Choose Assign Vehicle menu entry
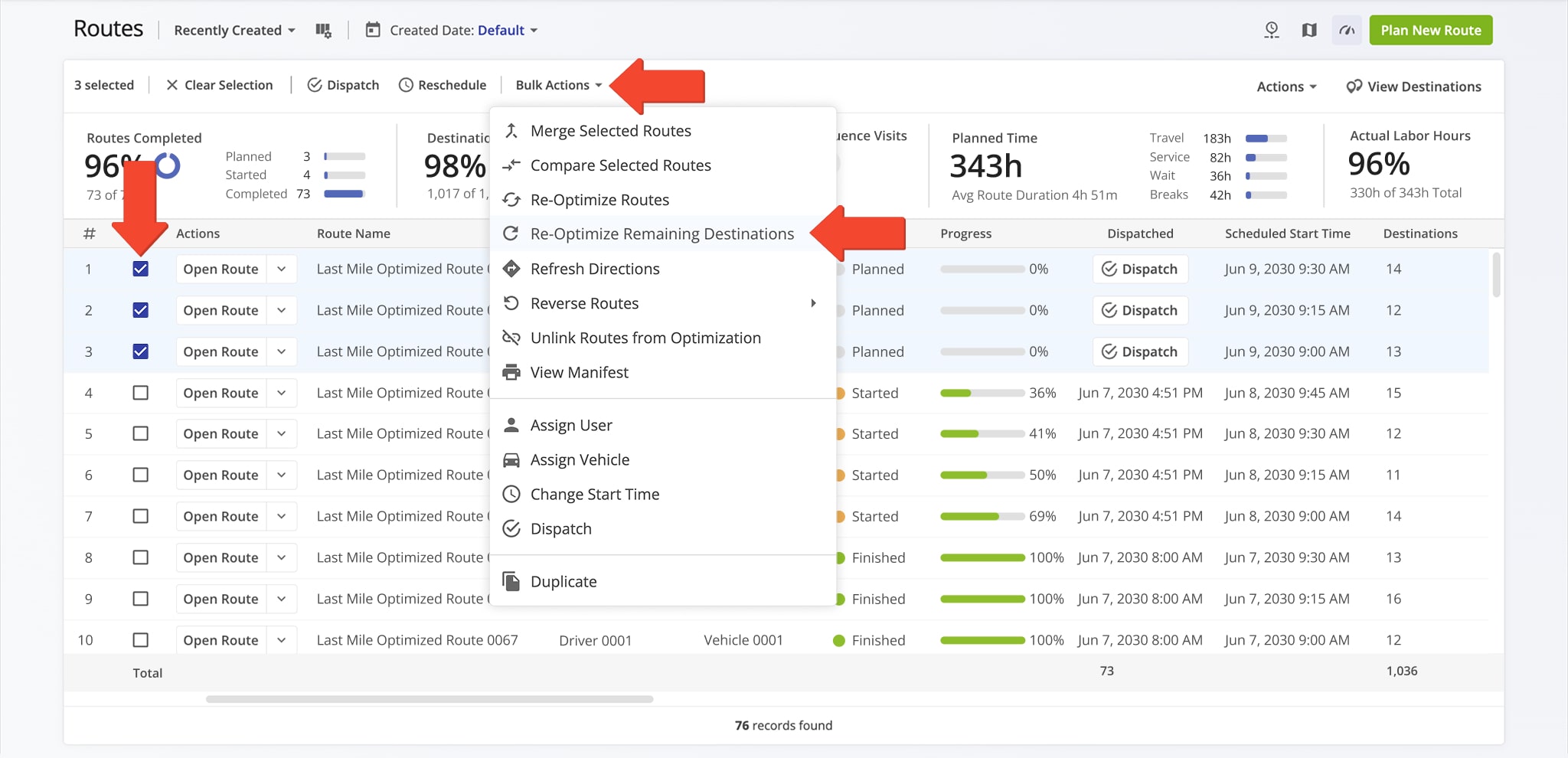This screenshot has height=758, width=1568. (662, 459)
